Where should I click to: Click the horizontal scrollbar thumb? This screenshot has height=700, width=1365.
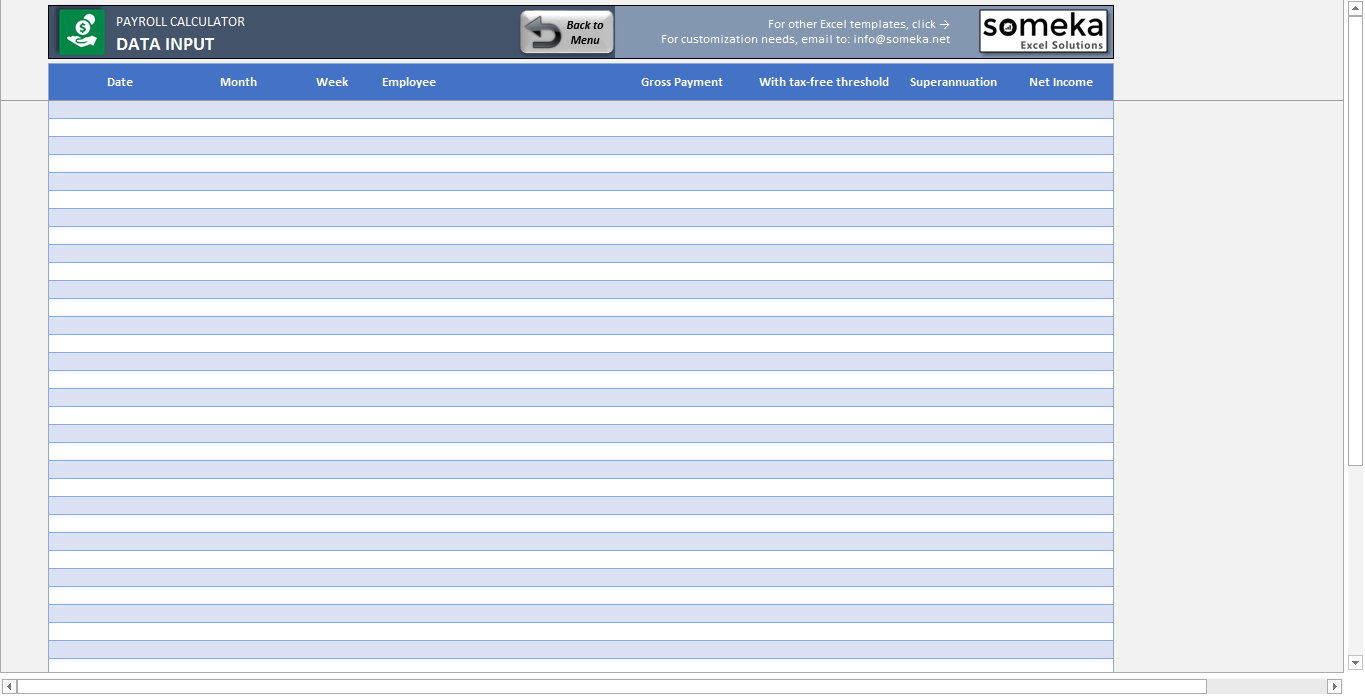(612, 686)
